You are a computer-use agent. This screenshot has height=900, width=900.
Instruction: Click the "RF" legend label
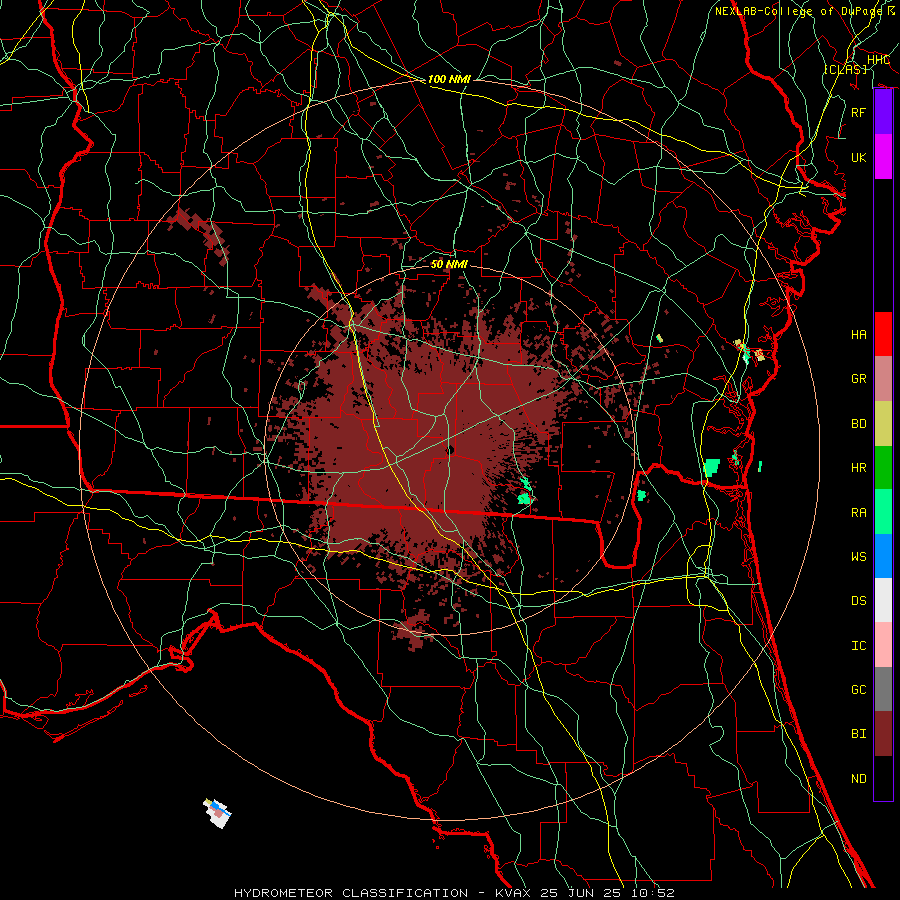click(x=859, y=112)
